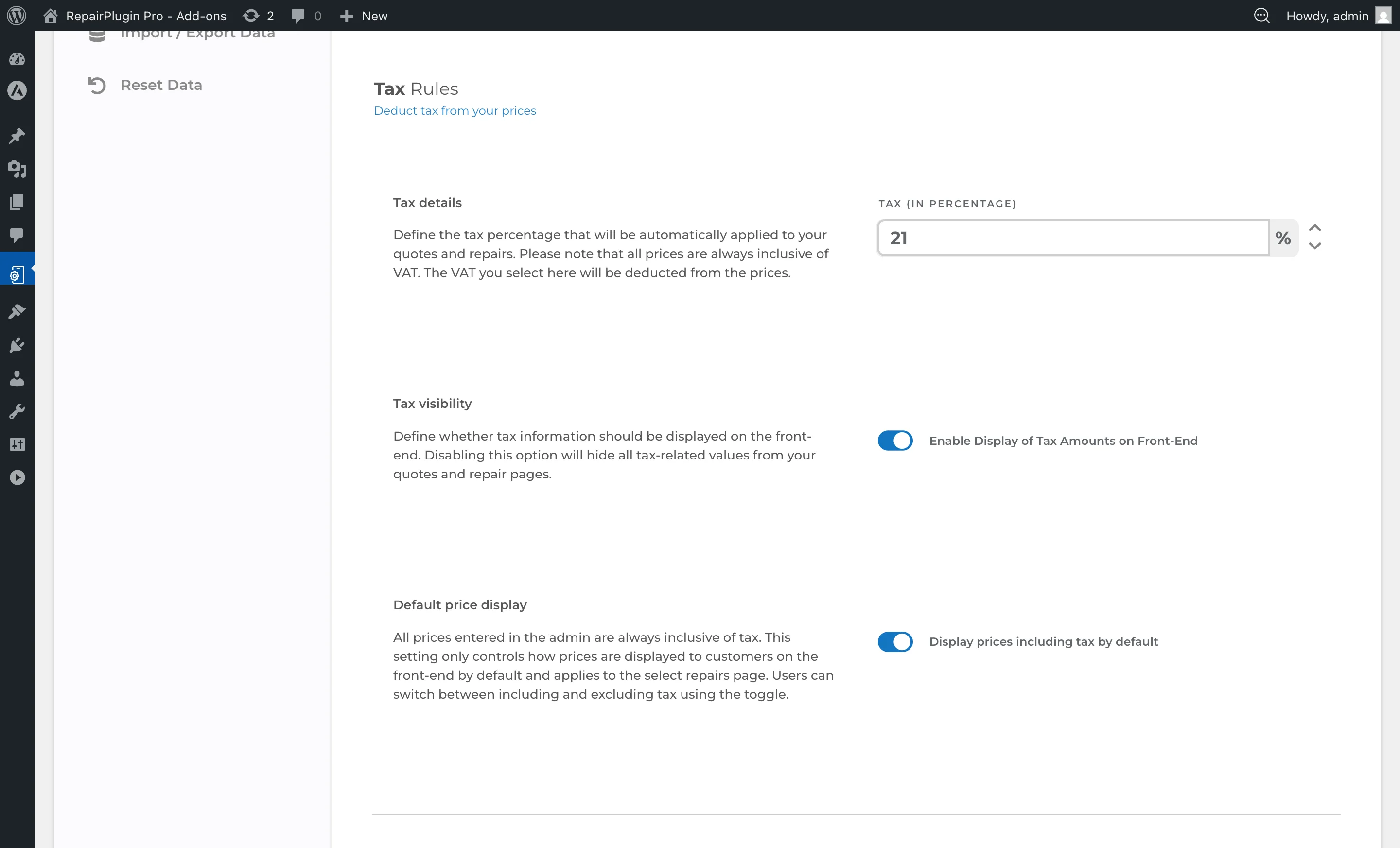The image size is (1400, 848).
Task: Open the Plugins plug icon in sidebar
Action: click(x=17, y=345)
